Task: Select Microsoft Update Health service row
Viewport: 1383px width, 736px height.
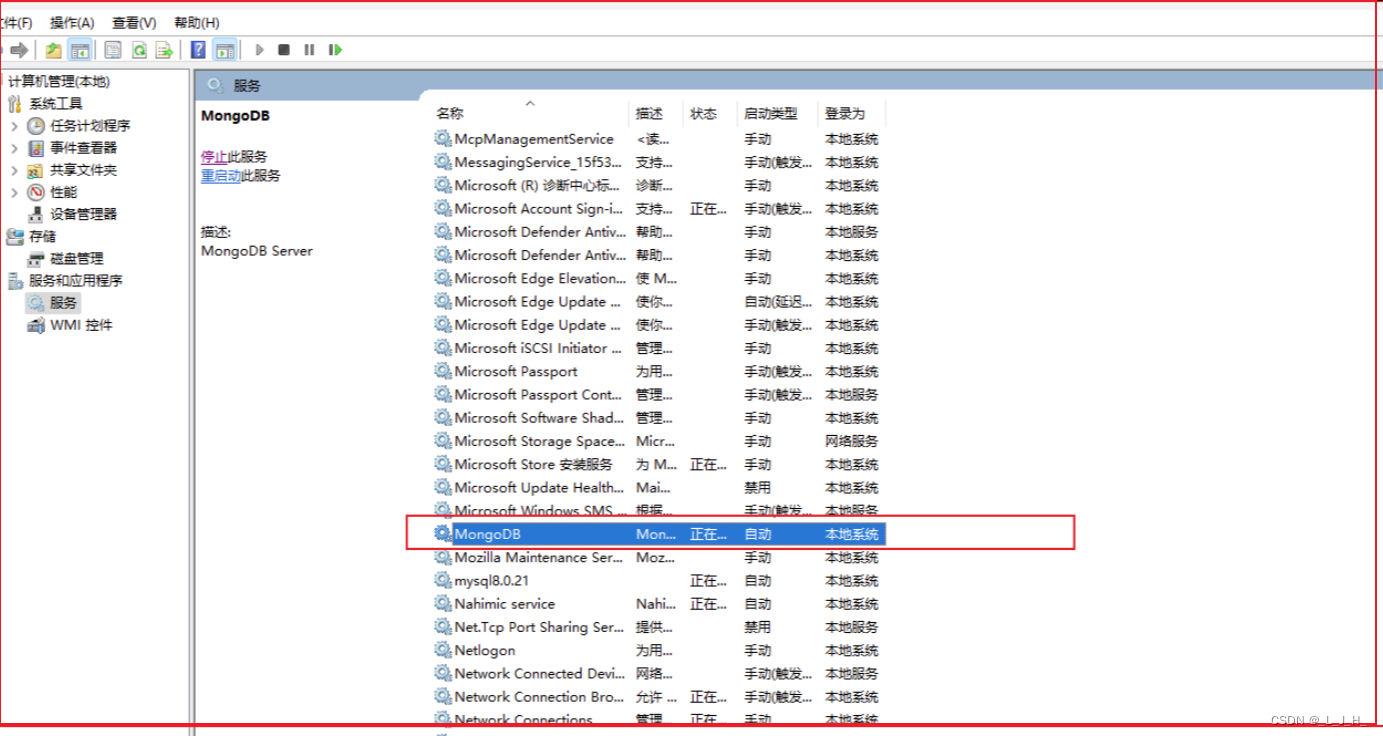Action: [659, 488]
